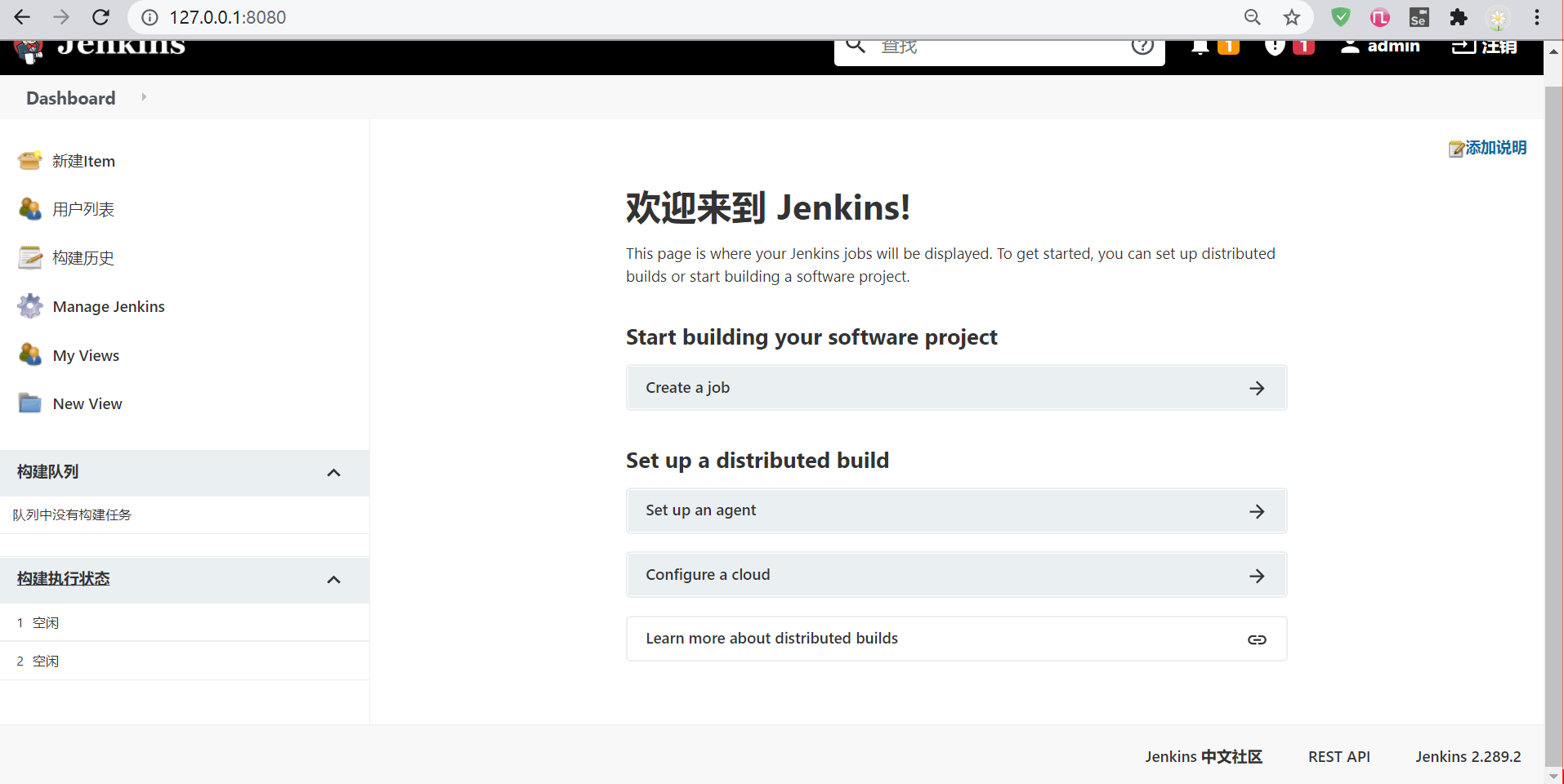Click the Jenkins 2.289.2 version link

pyautogui.click(x=1468, y=757)
